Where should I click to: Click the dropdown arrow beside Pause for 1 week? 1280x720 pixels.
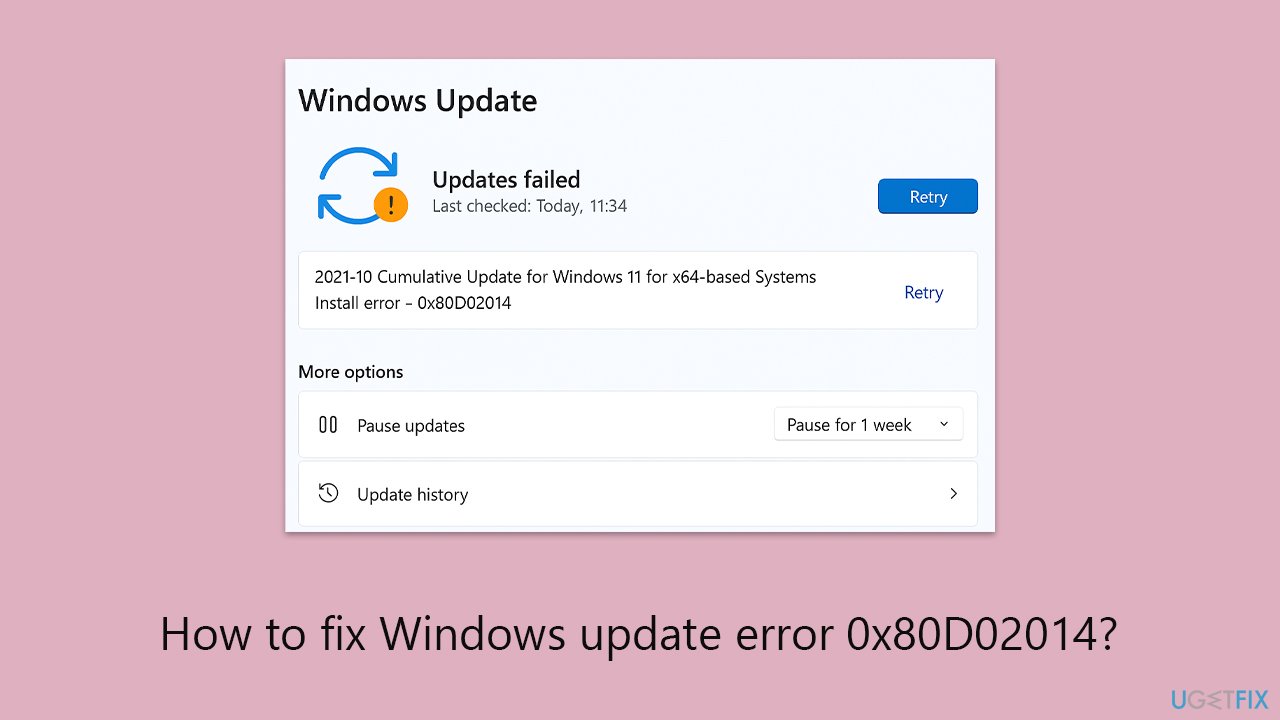[943, 424]
